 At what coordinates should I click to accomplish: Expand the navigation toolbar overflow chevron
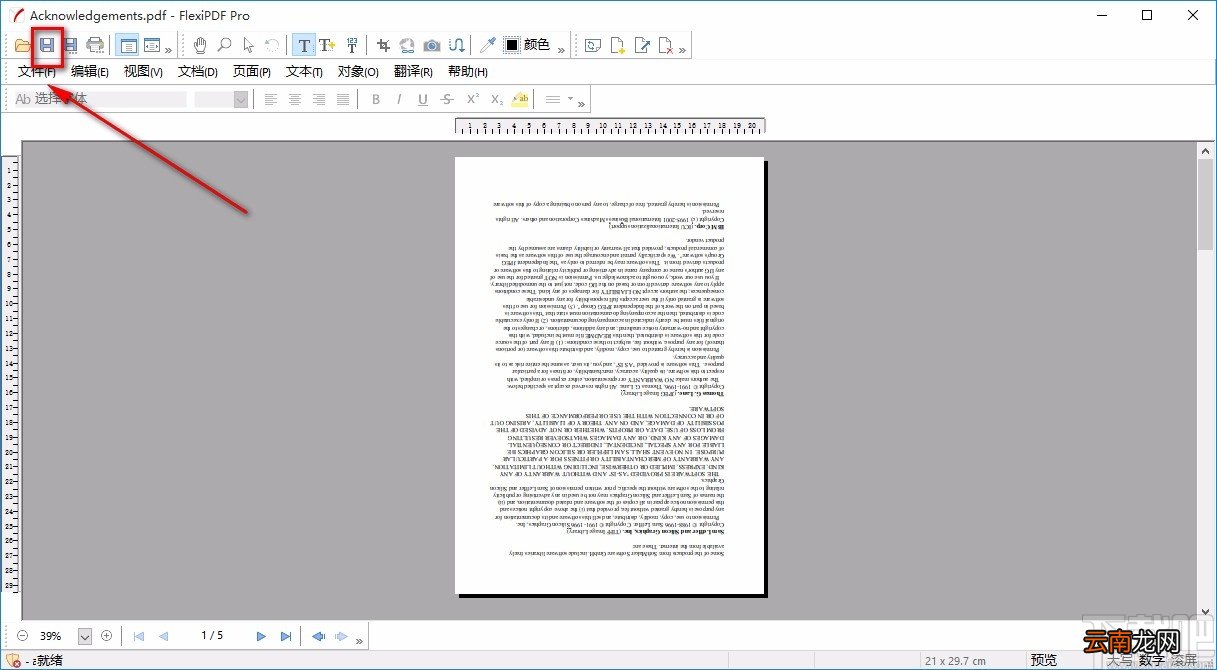pos(359,639)
